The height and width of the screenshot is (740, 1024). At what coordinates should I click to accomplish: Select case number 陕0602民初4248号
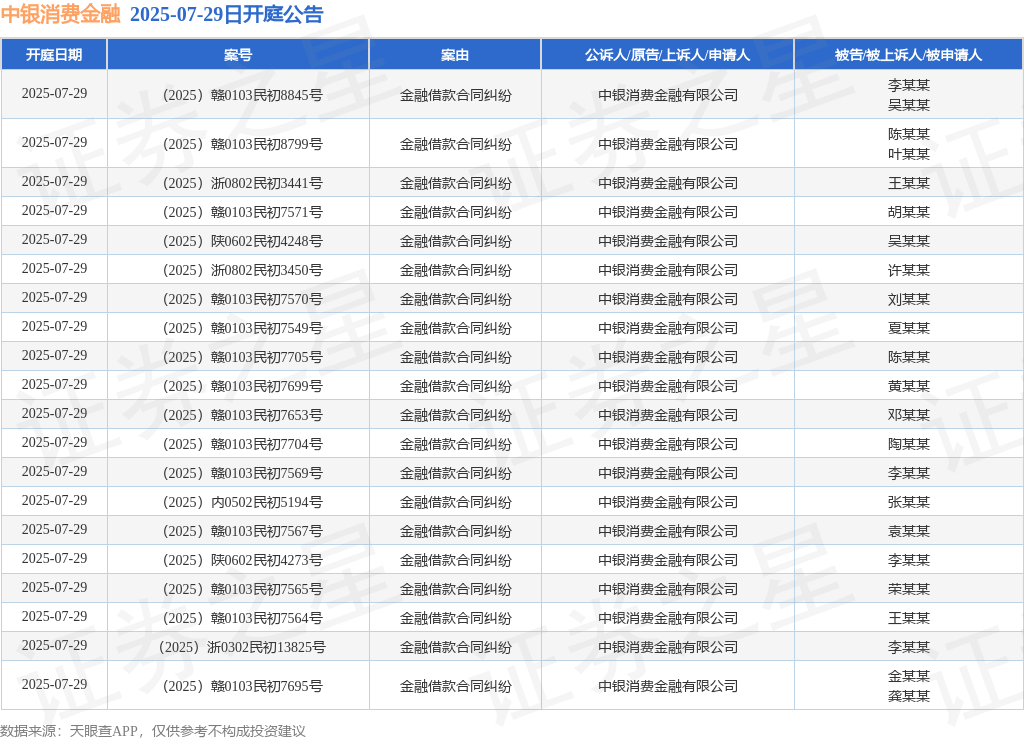(x=242, y=241)
